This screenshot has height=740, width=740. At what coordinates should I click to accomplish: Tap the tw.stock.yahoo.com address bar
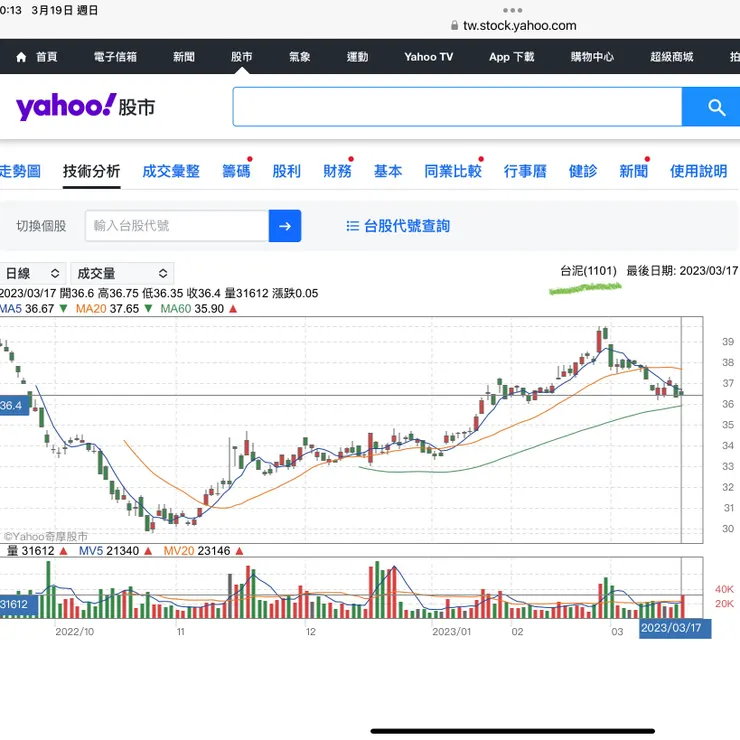coord(520,25)
